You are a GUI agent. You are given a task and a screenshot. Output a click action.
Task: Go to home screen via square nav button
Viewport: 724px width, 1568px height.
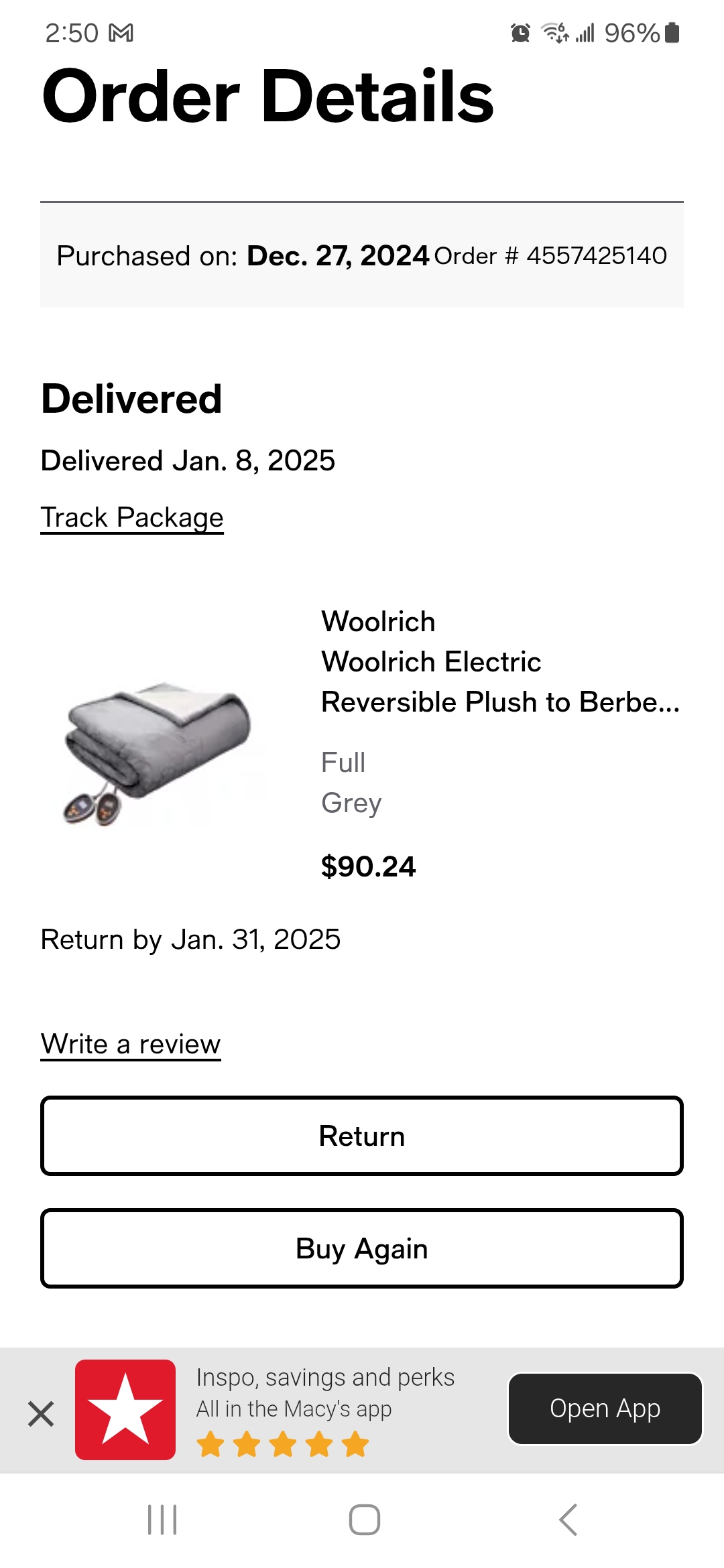pyautogui.click(x=365, y=1519)
